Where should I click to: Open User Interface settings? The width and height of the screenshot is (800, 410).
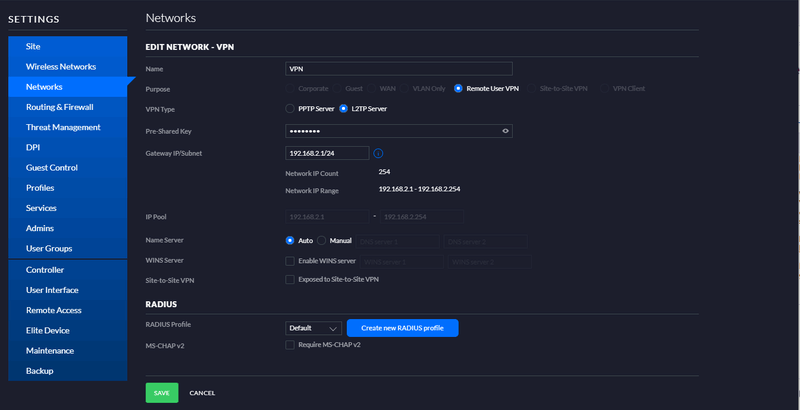(67, 290)
